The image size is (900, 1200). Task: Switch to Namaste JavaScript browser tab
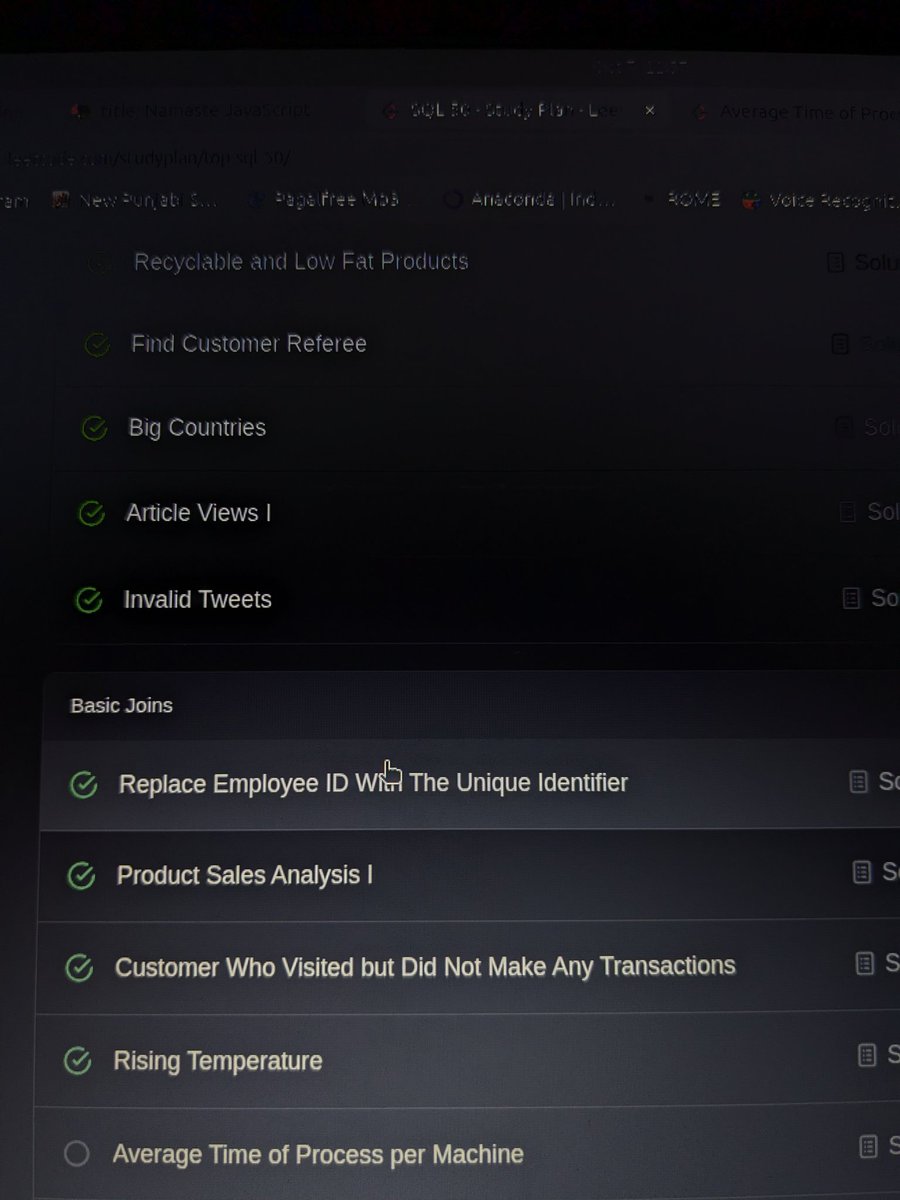(x=190, y=111)
